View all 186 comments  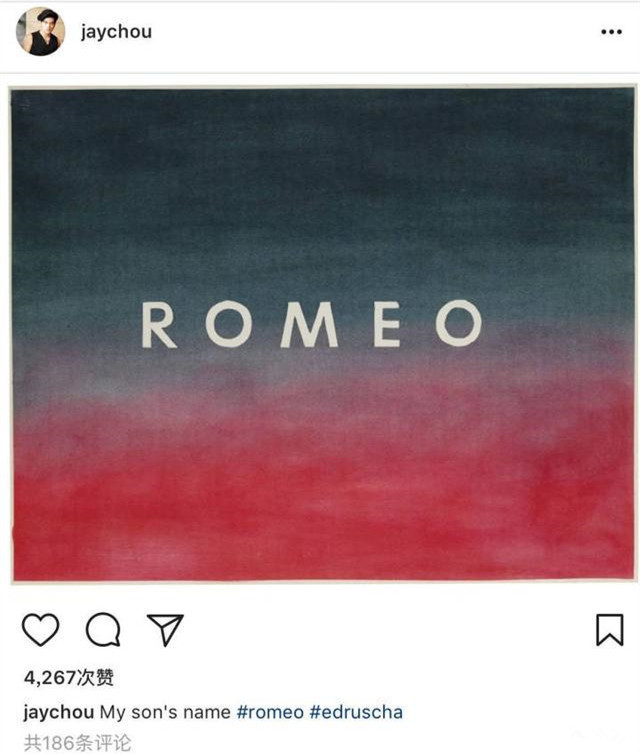pos(77,743)
